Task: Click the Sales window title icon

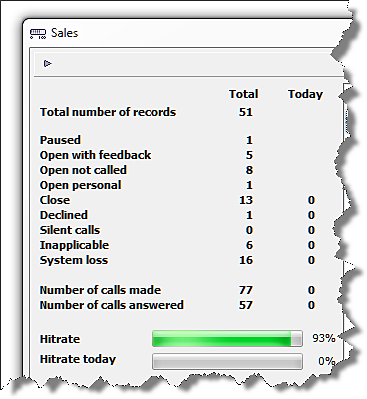Action: pyautogui.click(x=38, y=34)
